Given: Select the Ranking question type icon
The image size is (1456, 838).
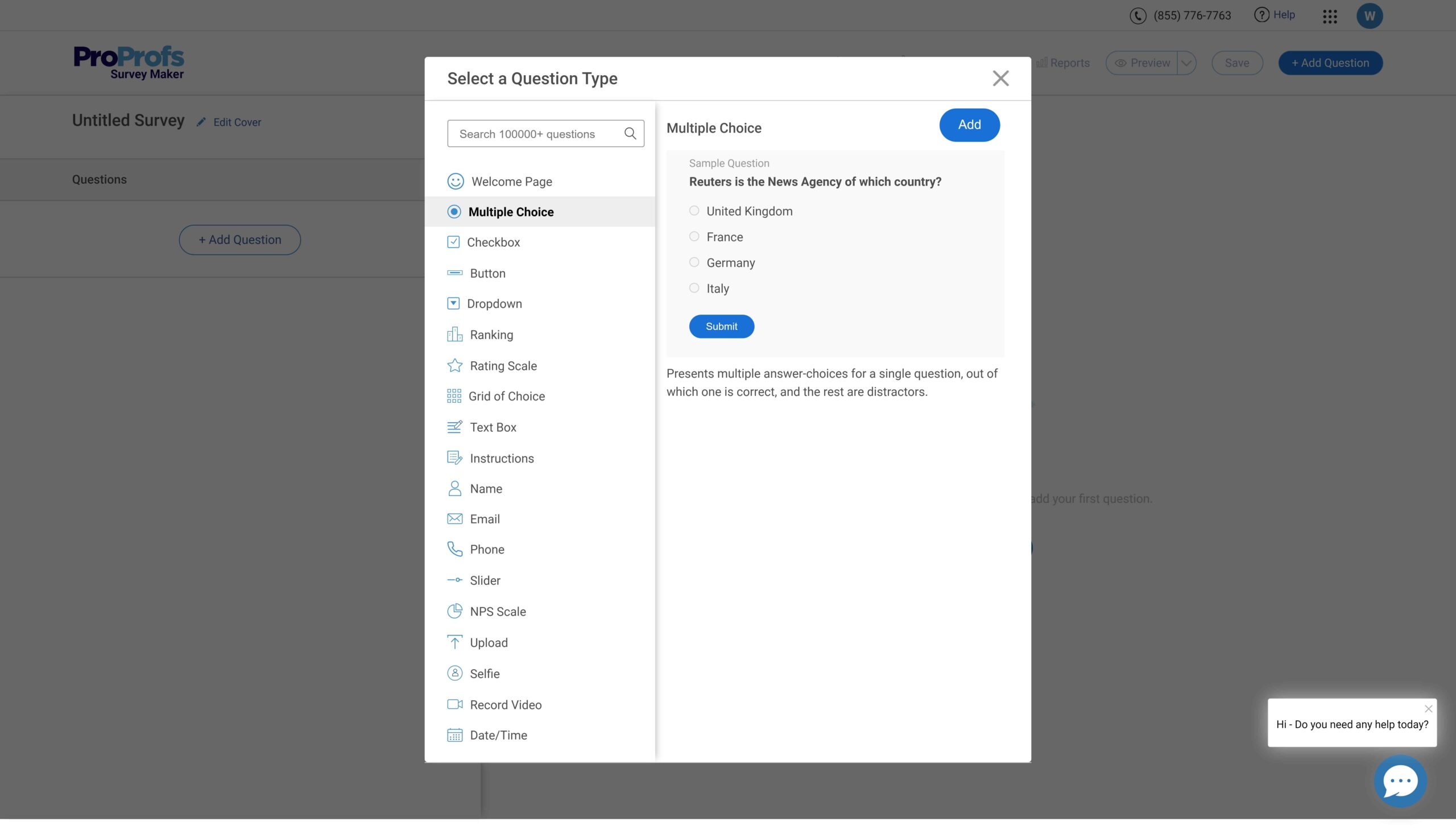Looking at the screenshot, I should (454, 335).
